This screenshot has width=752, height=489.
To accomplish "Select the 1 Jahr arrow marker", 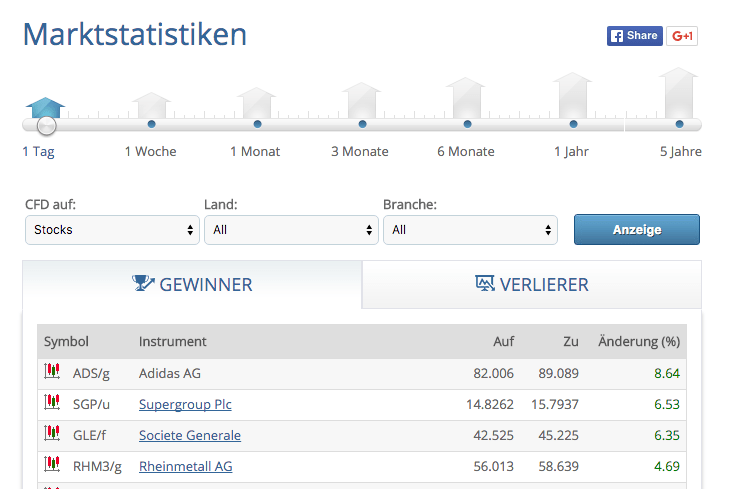I will tap(573, 95).
